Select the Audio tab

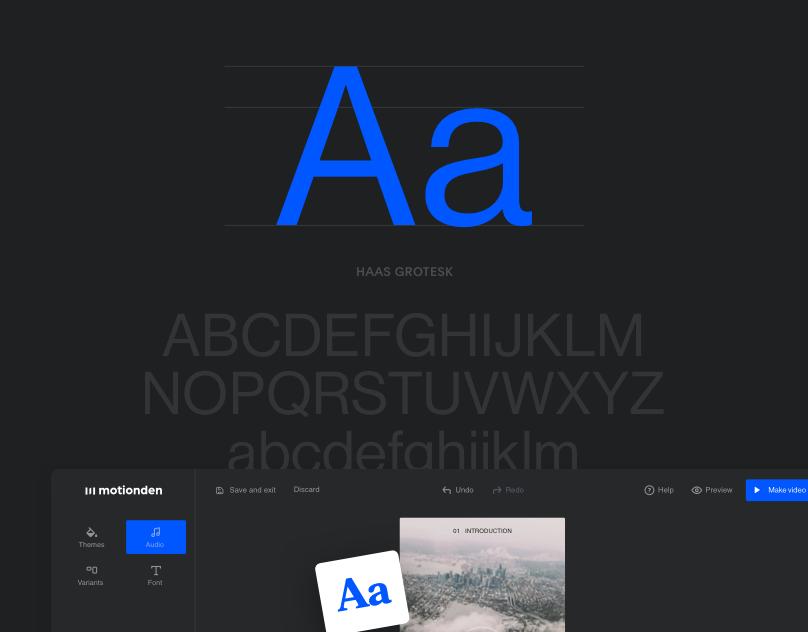point(156,537)
